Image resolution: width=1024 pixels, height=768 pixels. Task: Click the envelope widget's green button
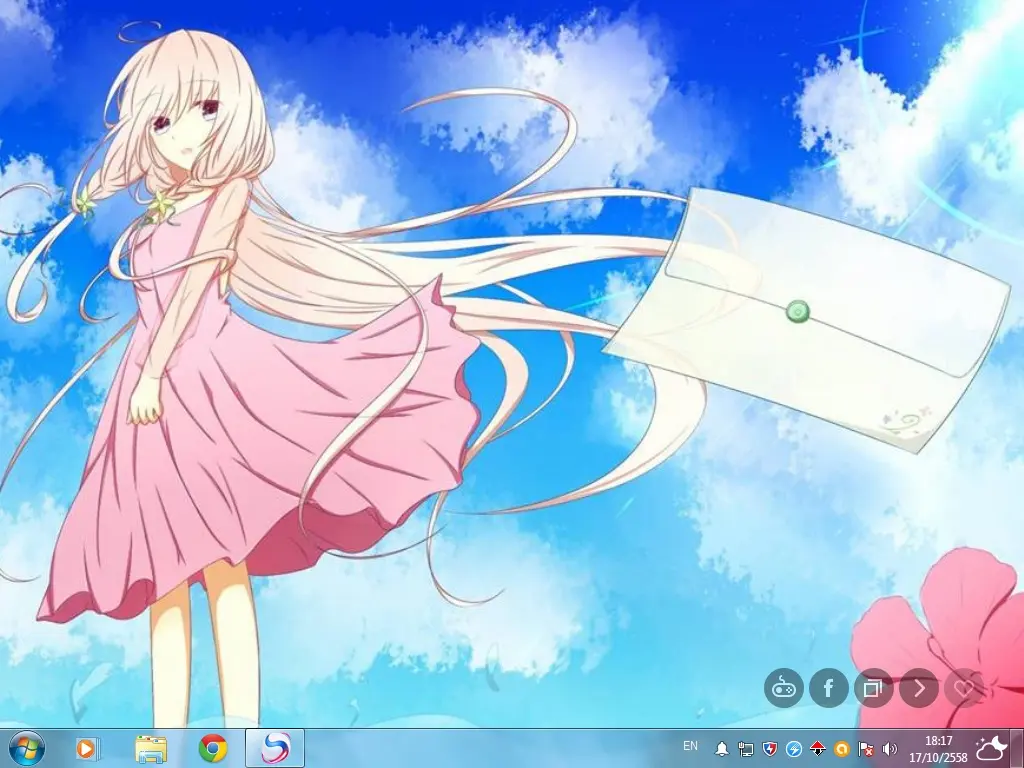click(797, 311)
